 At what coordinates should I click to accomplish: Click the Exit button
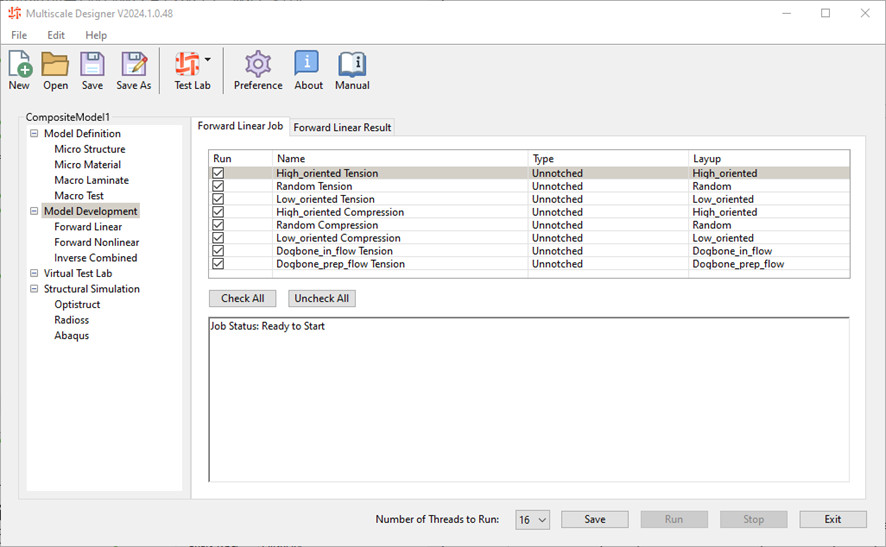pyautogui.click(x=833, y=520)
